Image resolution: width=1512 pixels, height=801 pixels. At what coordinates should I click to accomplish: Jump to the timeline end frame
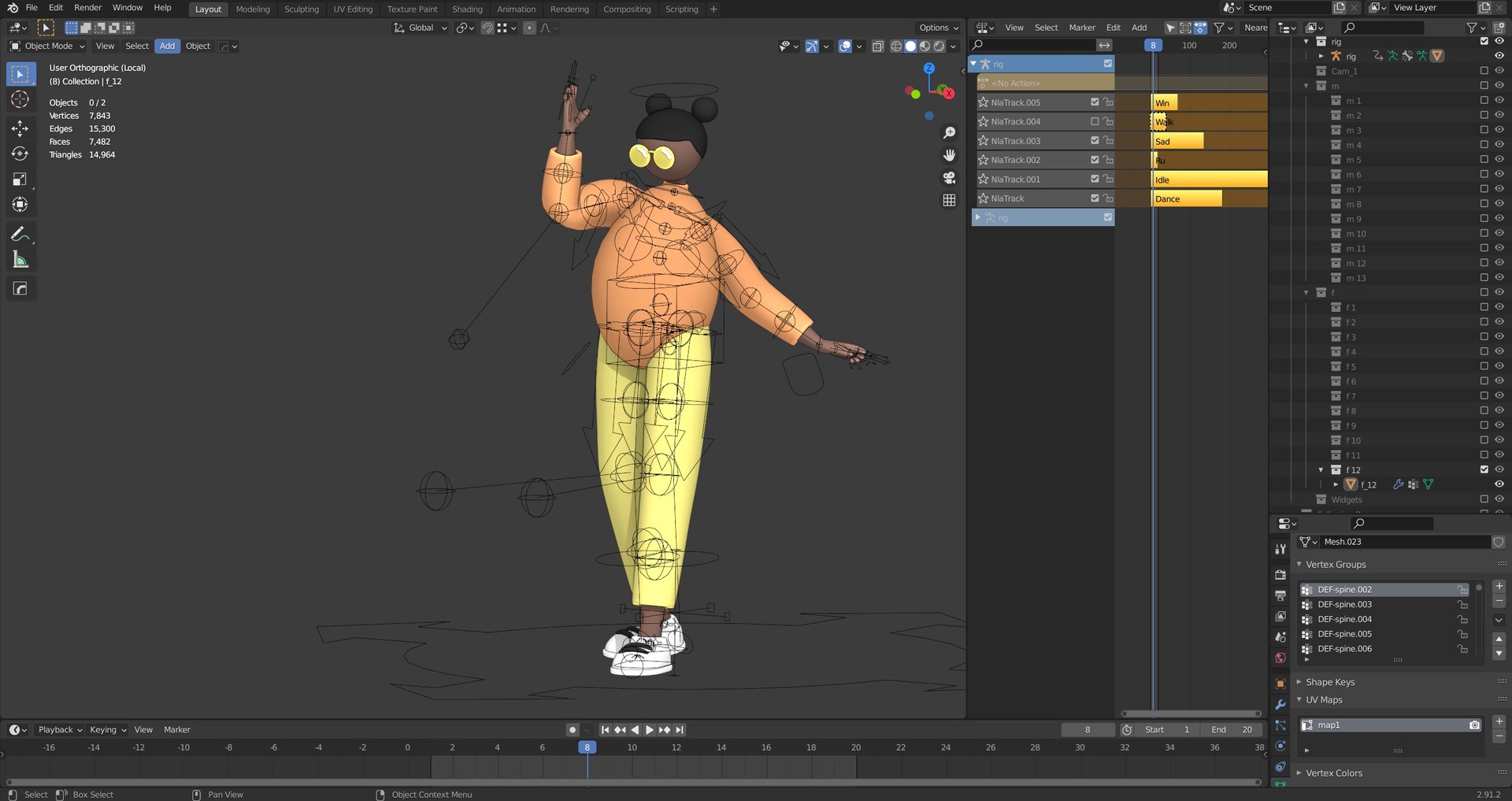pos(680,730)
